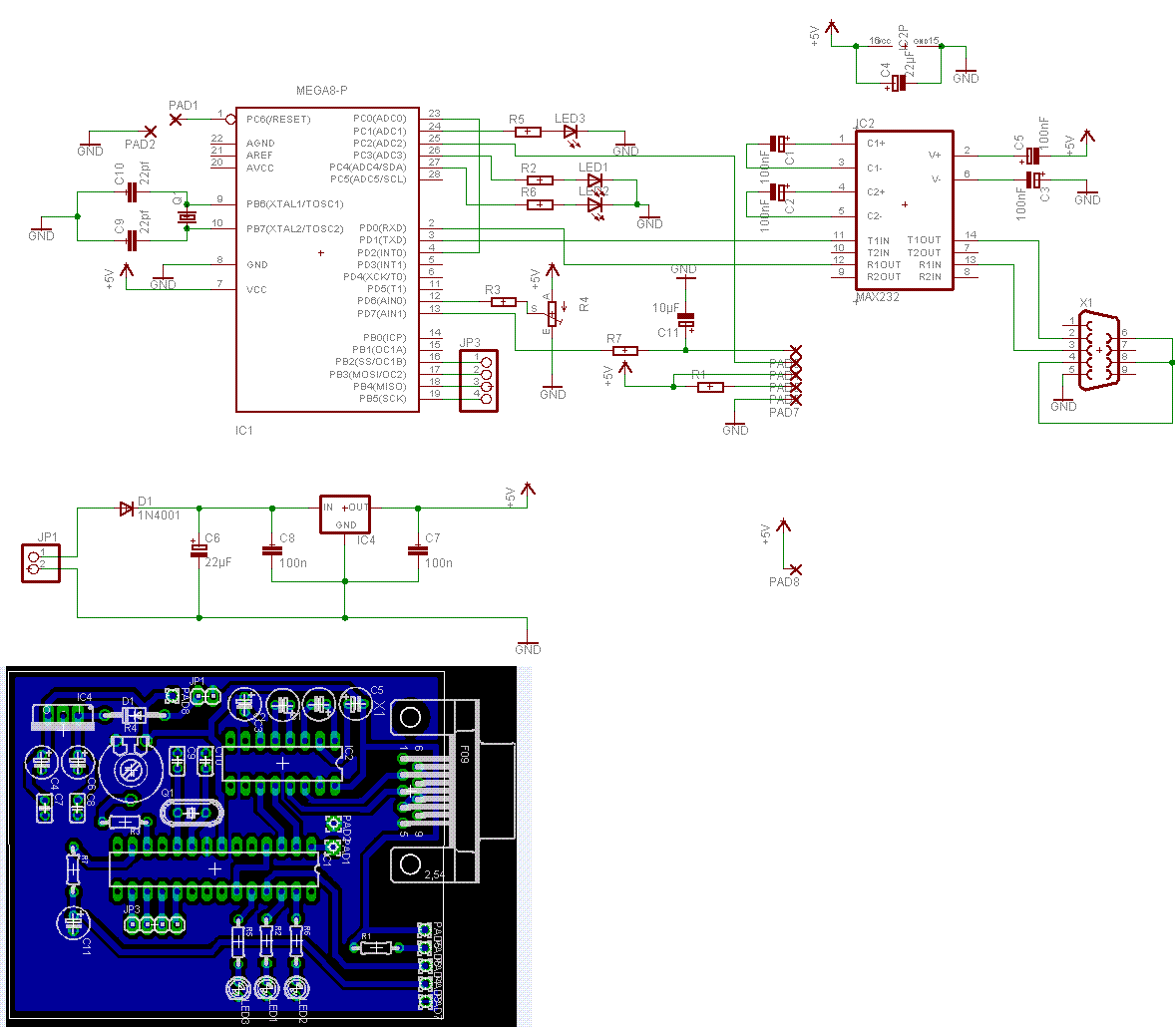Select the C4 22µF capacitor at top

click(898, 83)
